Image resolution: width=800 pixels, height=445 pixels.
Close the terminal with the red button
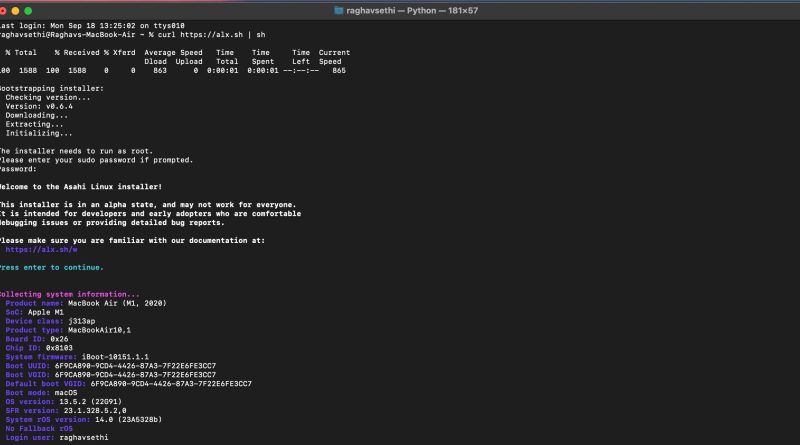(x=3, y=11)
